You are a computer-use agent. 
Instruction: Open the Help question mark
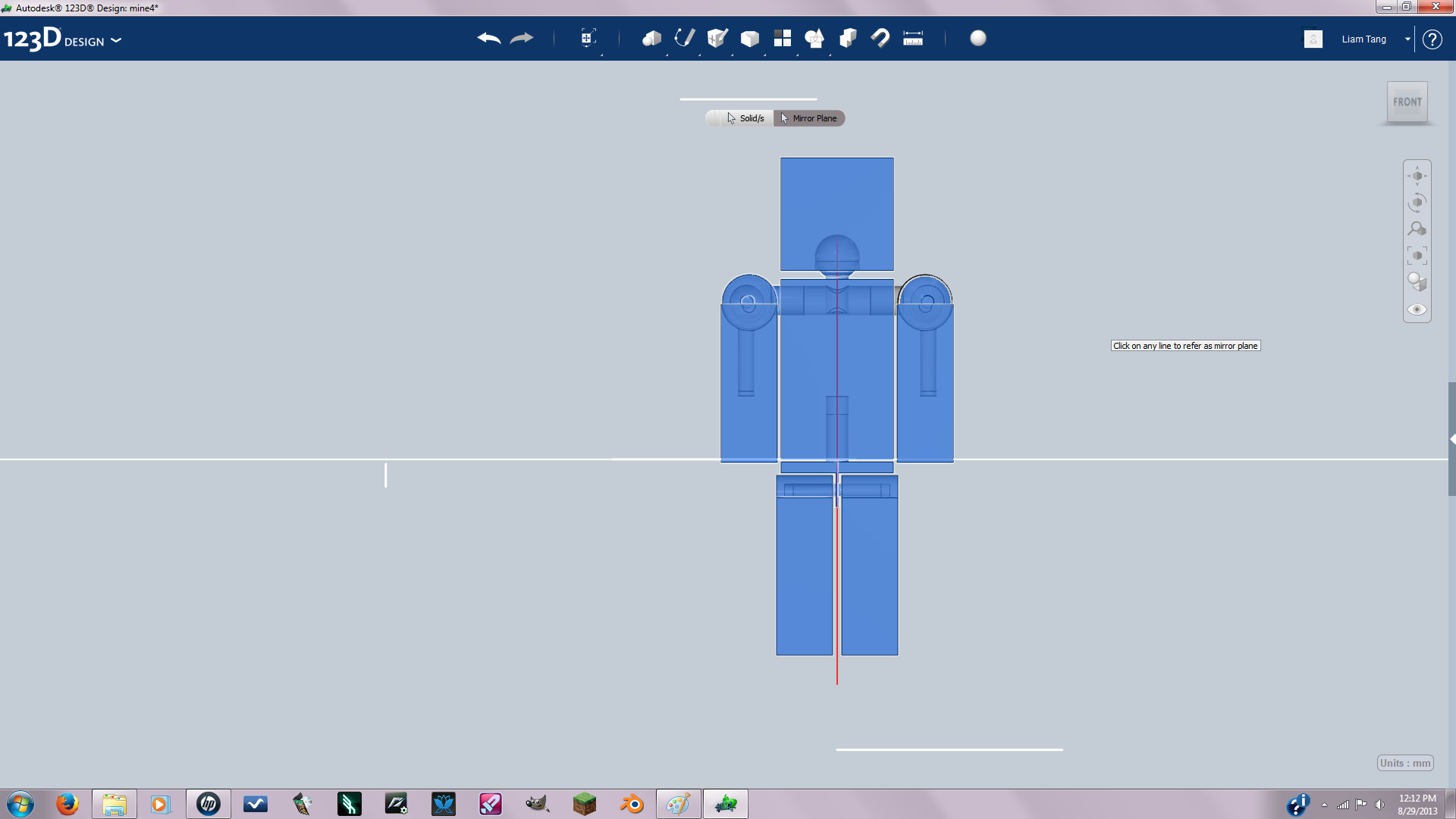pyautogui.click(x=1432, y=39)
